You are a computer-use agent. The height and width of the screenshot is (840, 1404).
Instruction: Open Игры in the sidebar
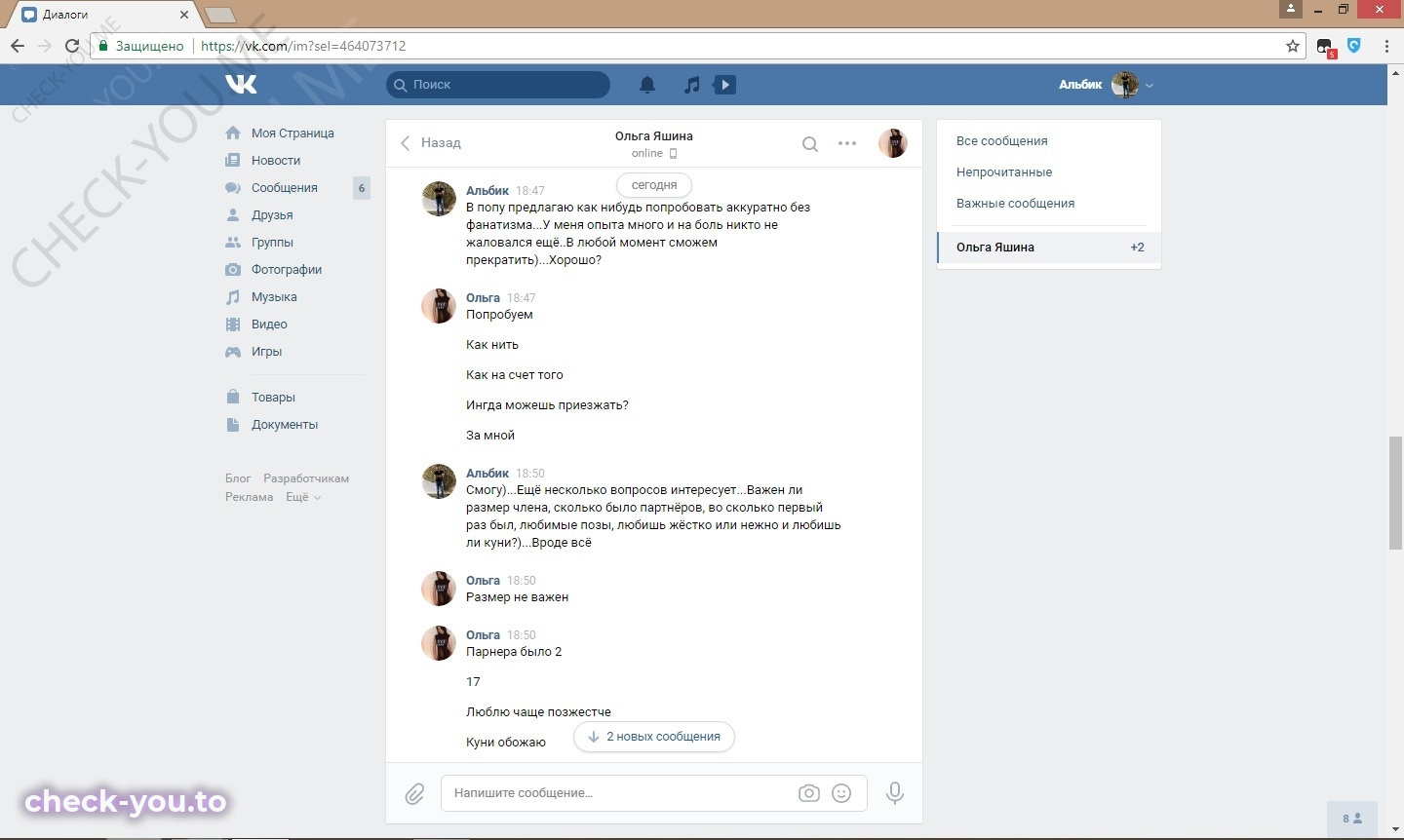266,352
